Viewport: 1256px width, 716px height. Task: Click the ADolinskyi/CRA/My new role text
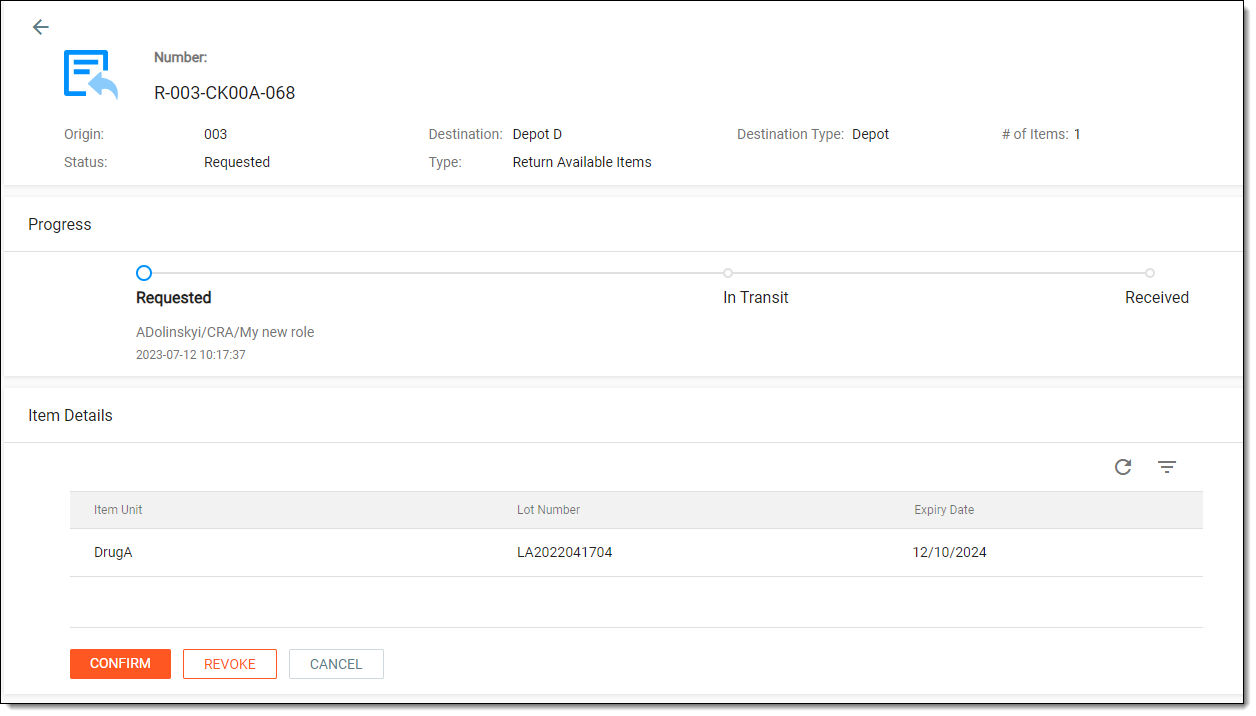225,332
